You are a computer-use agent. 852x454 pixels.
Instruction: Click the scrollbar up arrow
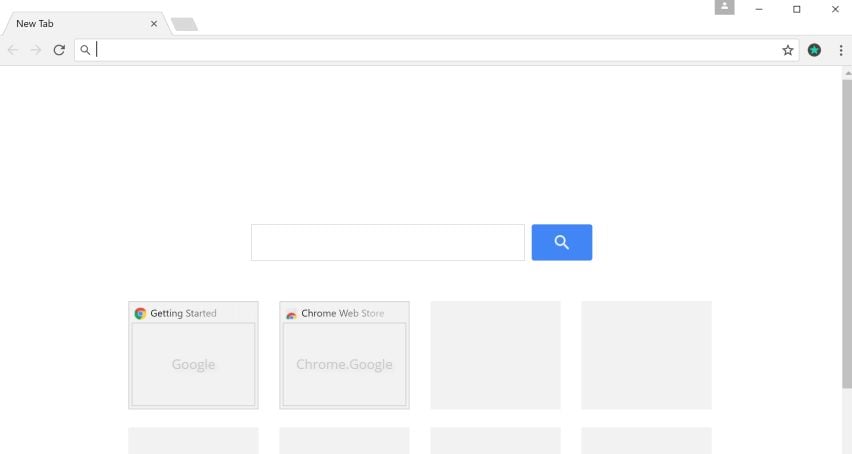coord(847,74)
